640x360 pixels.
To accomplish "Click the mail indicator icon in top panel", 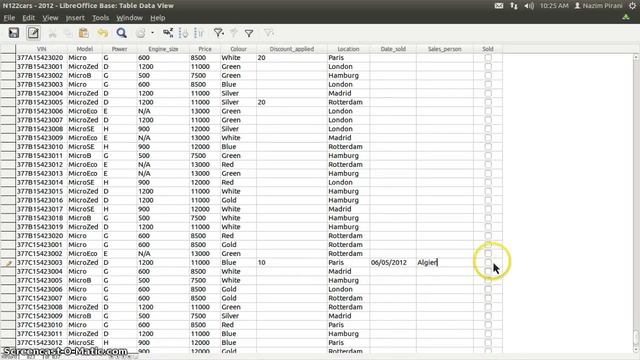I will tap(499, 6).
